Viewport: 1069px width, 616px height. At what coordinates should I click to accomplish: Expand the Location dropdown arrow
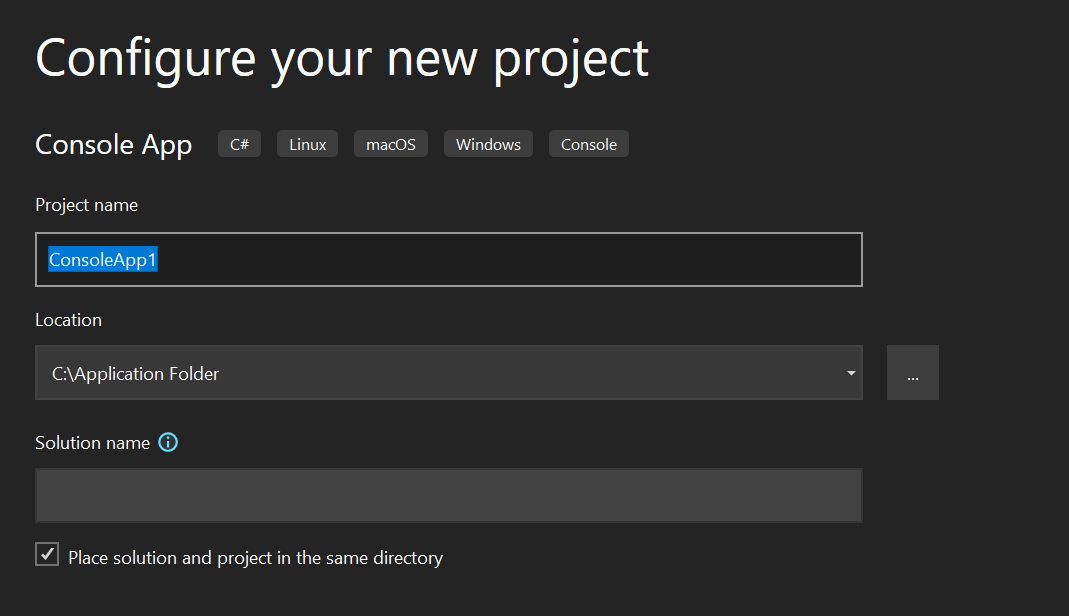coord(850,372)
